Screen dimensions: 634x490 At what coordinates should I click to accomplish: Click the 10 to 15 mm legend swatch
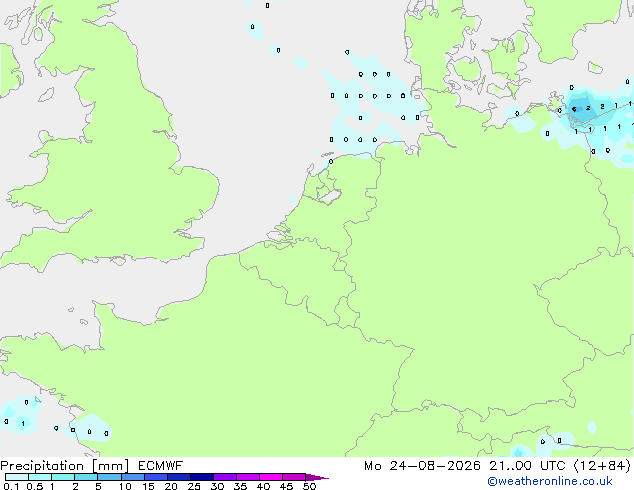[x=133, y=477]
